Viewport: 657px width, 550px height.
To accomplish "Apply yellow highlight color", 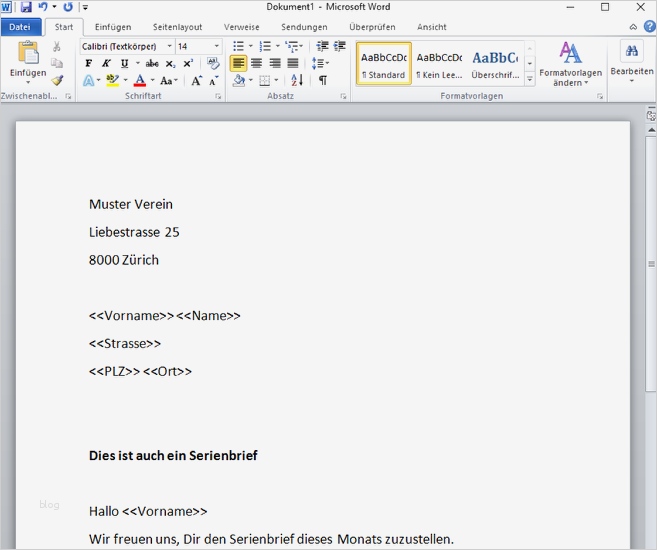I will (x=112, y=80).
